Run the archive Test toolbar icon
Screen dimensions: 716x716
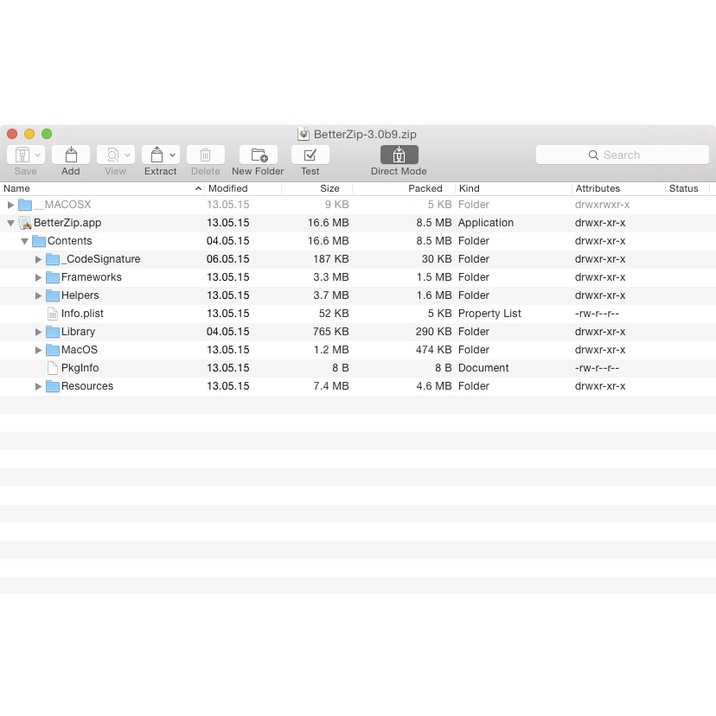pos(310,155)
